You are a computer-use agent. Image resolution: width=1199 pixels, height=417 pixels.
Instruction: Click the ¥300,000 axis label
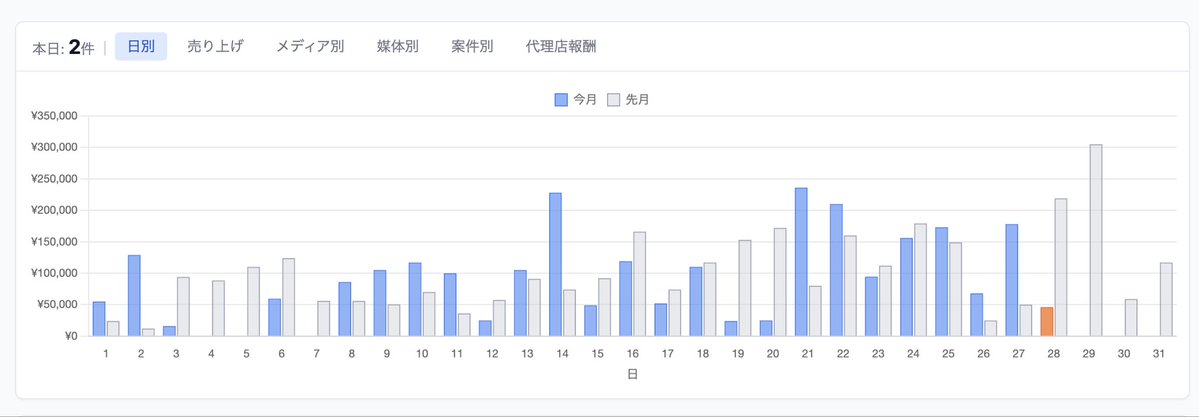pyautogui.click(x=54, y=148)
